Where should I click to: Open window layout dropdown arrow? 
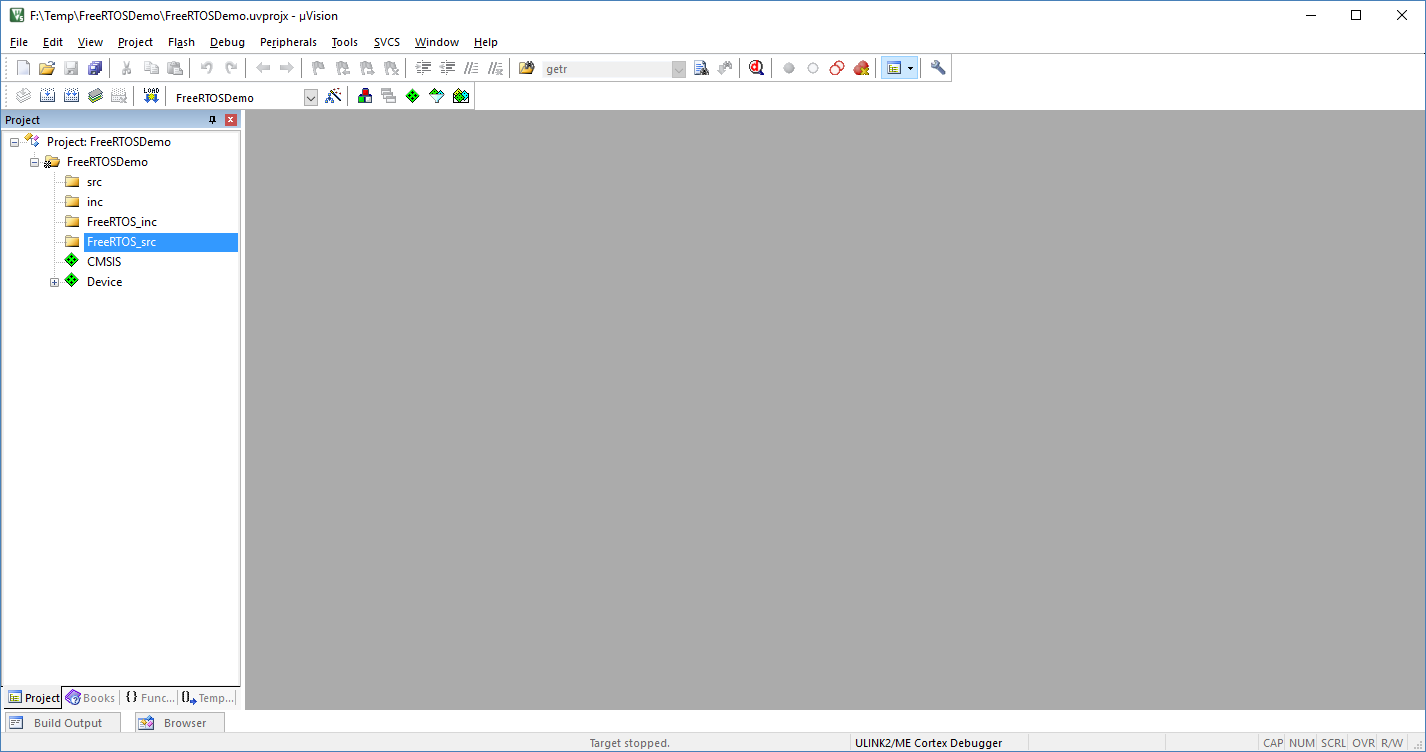[x=910, y=68]
